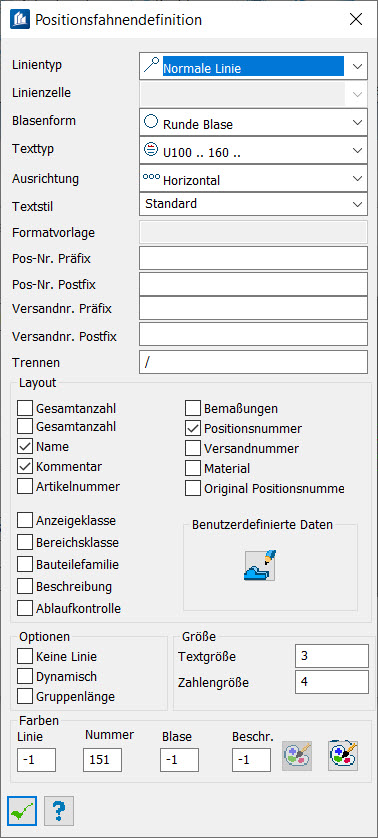Open Benutzerdefinierte Daten editor icon
The image size is (378, 838).
[259, 565]
